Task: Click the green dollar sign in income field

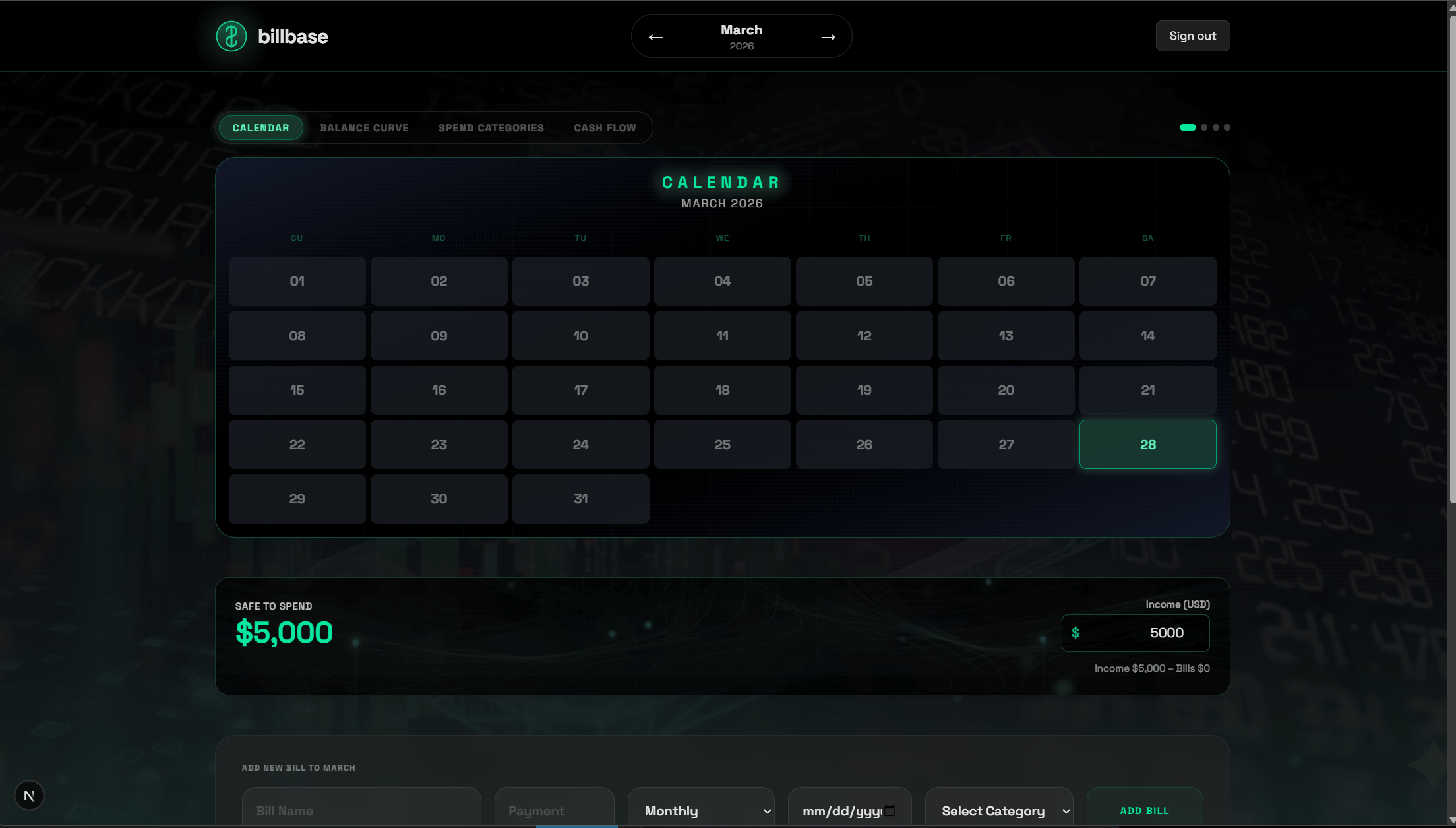Action: (x=1076, y=633)
